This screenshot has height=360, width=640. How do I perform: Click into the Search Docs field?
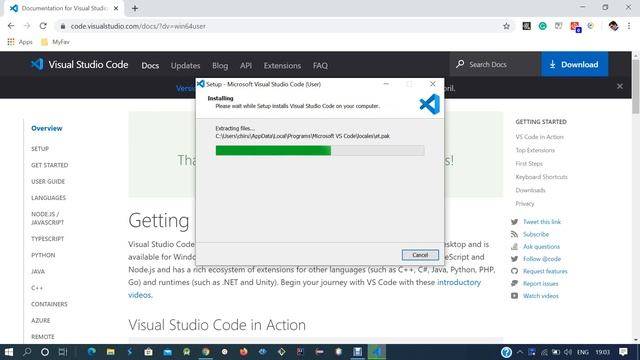pos(495,64)
